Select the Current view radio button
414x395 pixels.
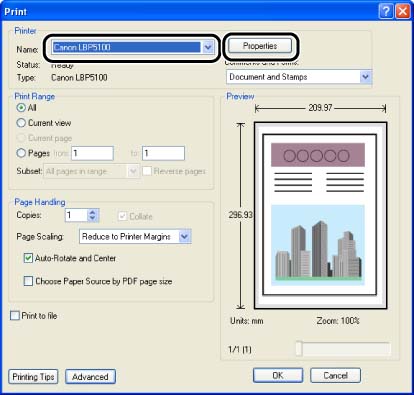tap(21, 123)
